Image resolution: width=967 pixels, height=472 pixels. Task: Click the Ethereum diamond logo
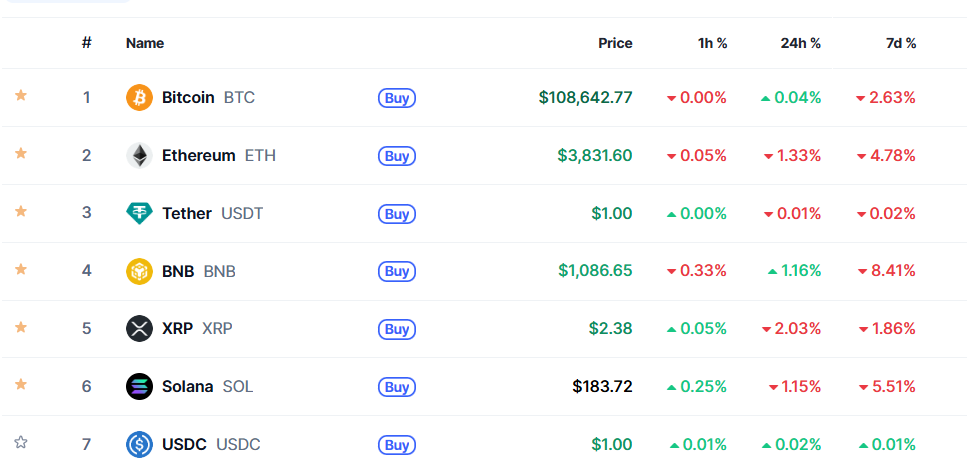[x=139, y=155]
